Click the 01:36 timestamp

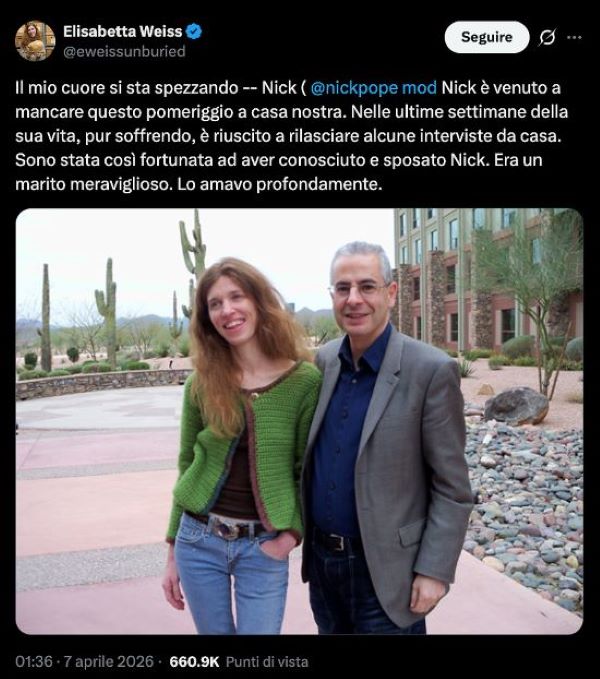pos(34,662)
